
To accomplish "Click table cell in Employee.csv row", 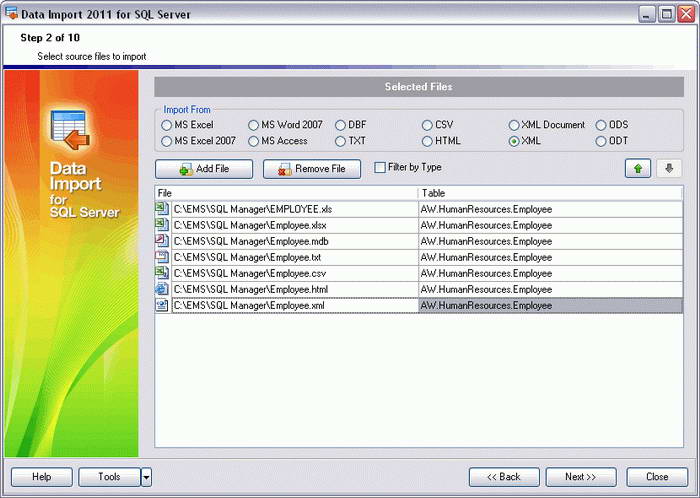I will tap(550, 273).
